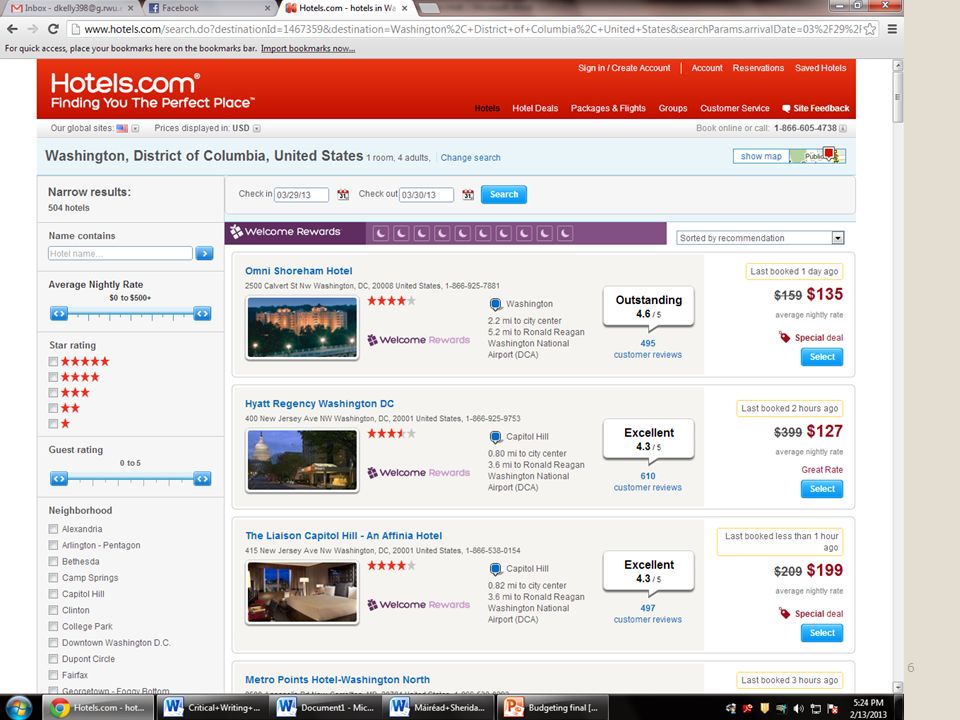960x720 pixels.
Task: Click the Check in date field
Action: (x=301, y=195)
